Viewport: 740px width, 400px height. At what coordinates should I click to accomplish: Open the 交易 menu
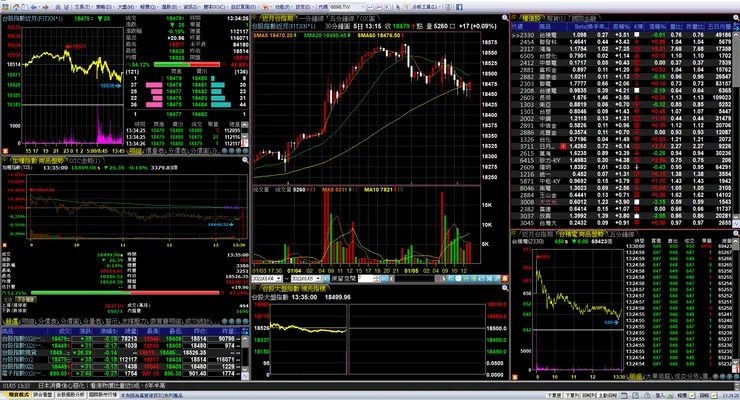(82, 7)
